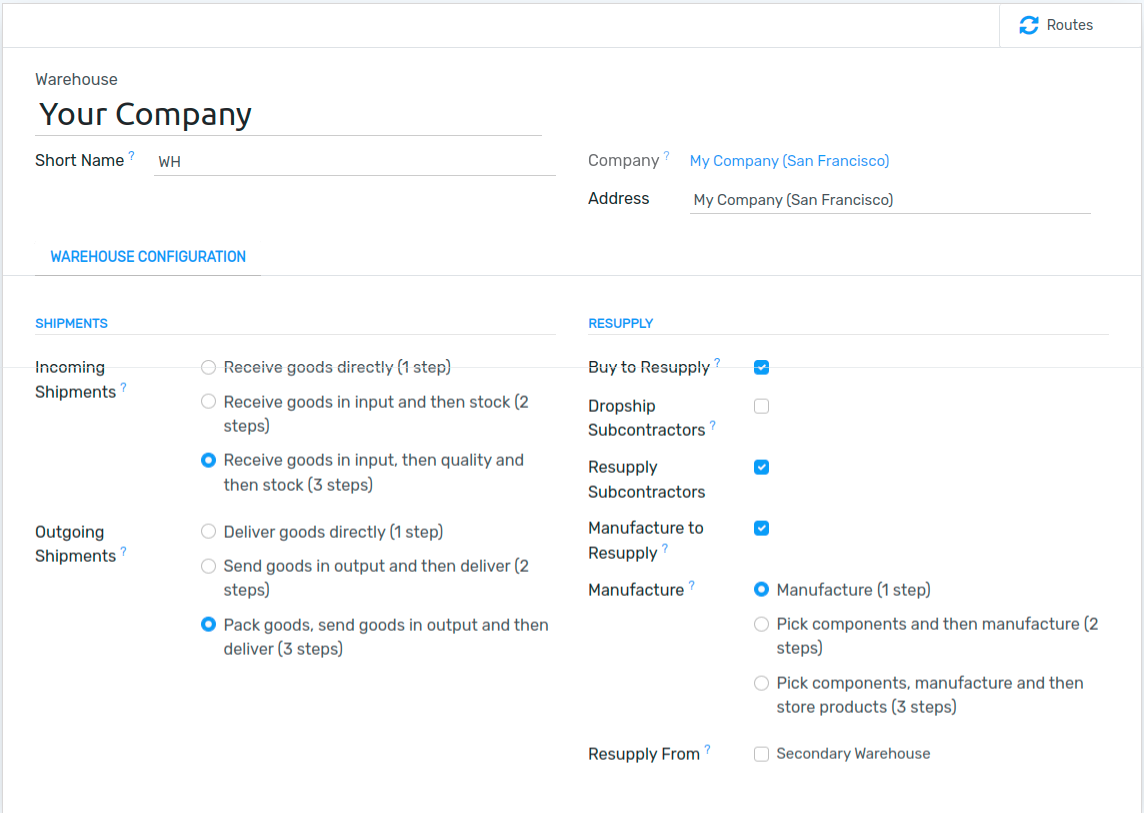This screenshot has height=813, width=1144.
Task: Uncheck the Buy to Resupply checkbox
Action: pos(761,367)
